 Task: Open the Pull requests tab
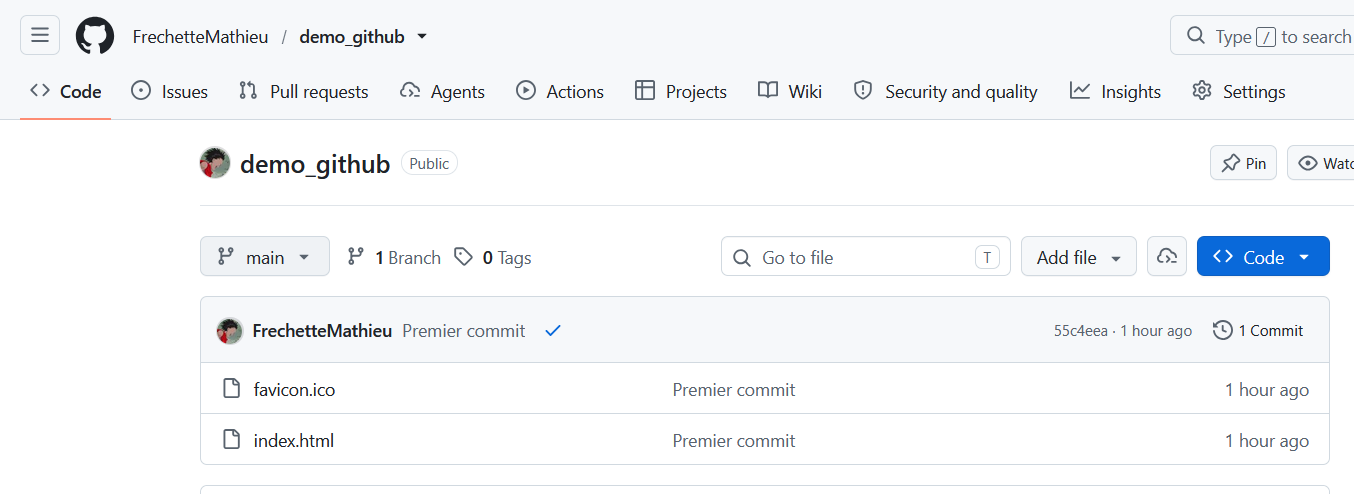(304, 91)
